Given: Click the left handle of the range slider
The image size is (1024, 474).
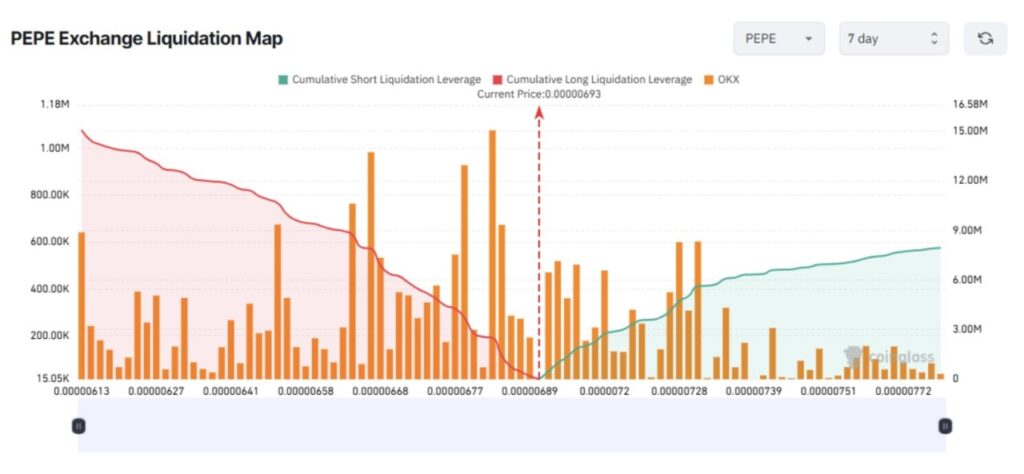Looking at the screenshot, I should (79, 426).
